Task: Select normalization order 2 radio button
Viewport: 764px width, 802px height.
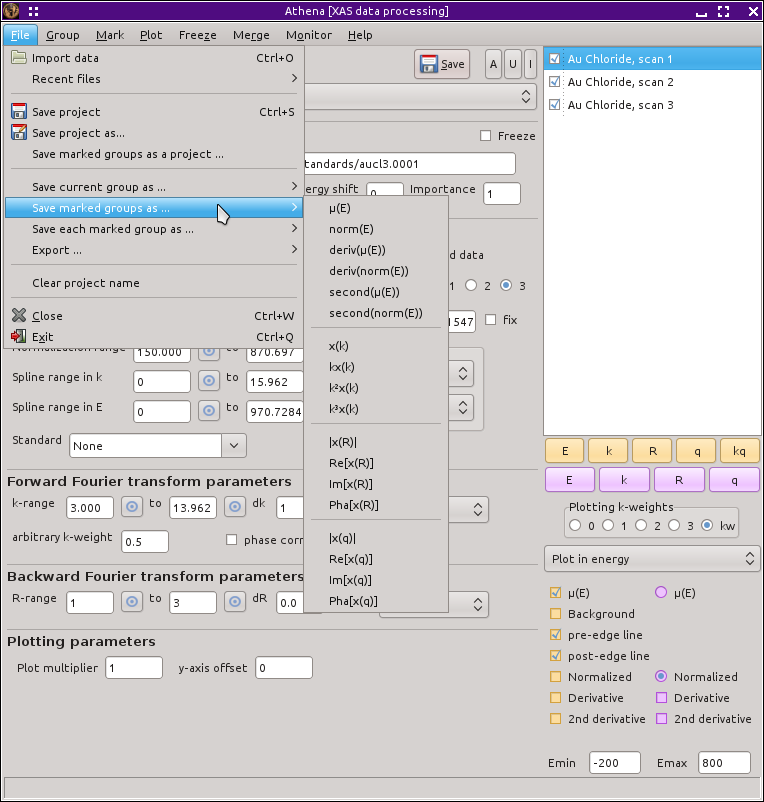Action: click(x=471, y=285)
